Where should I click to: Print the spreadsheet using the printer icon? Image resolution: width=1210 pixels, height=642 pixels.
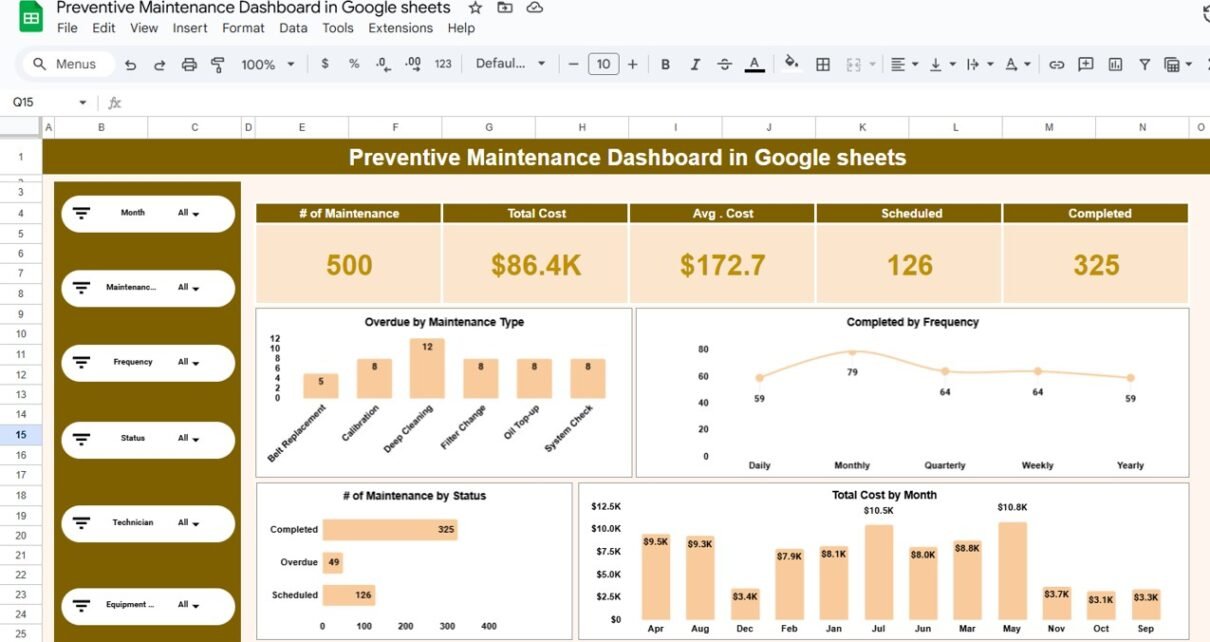point(189,64)
